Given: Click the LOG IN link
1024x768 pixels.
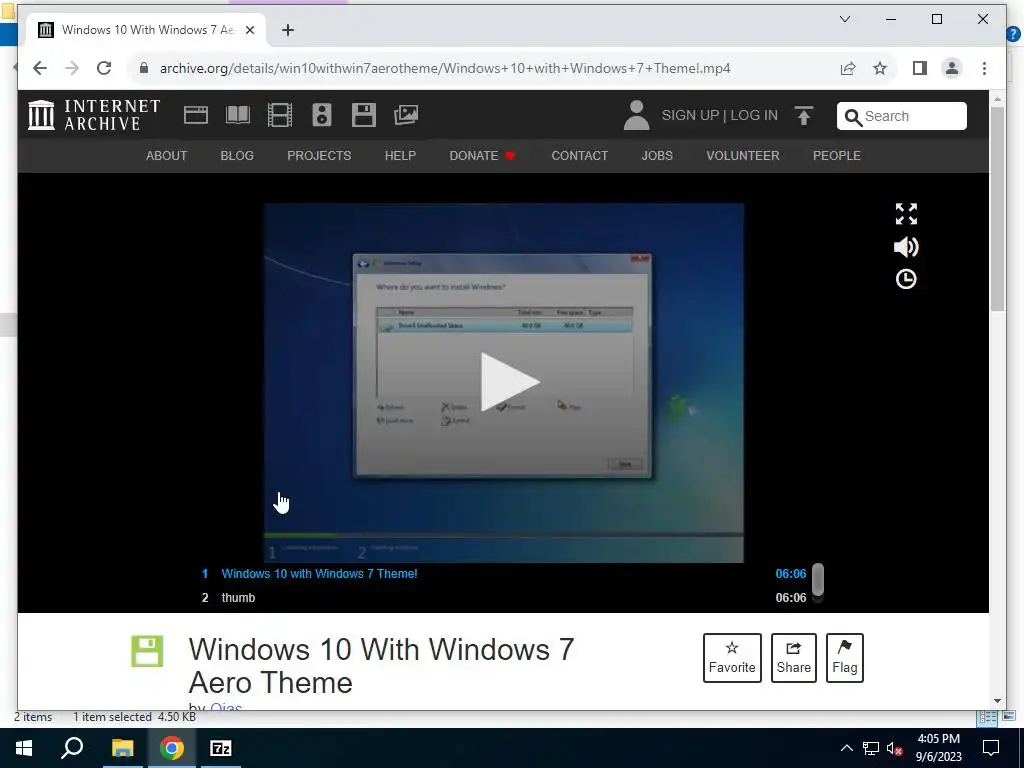Looking at the screenshot, I should (754, 115).
